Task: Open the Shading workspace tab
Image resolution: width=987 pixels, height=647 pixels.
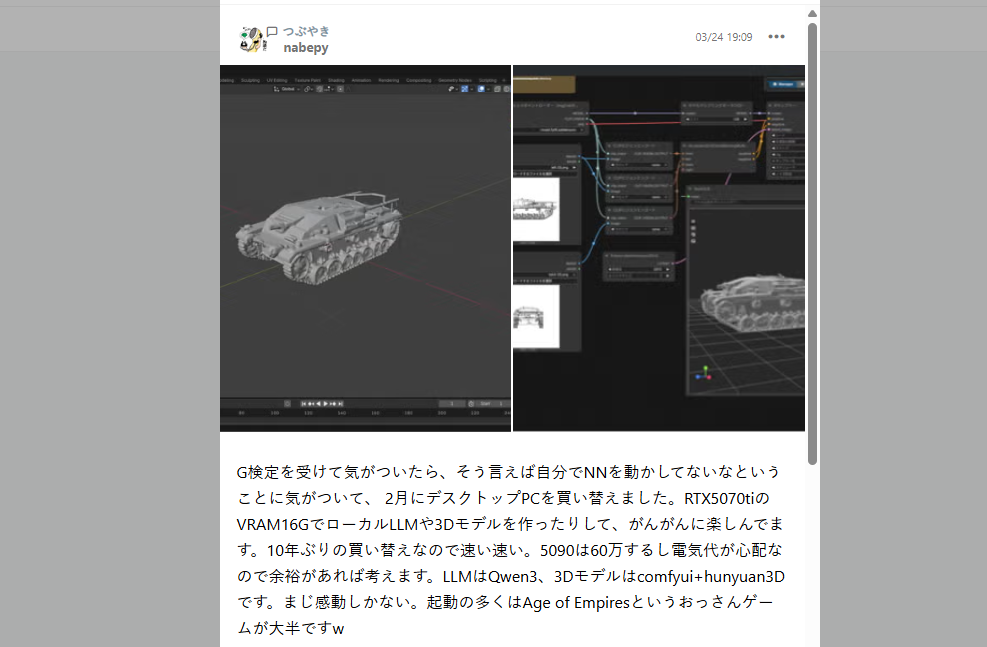Action: pyautogui.click(x=336, y=80)
